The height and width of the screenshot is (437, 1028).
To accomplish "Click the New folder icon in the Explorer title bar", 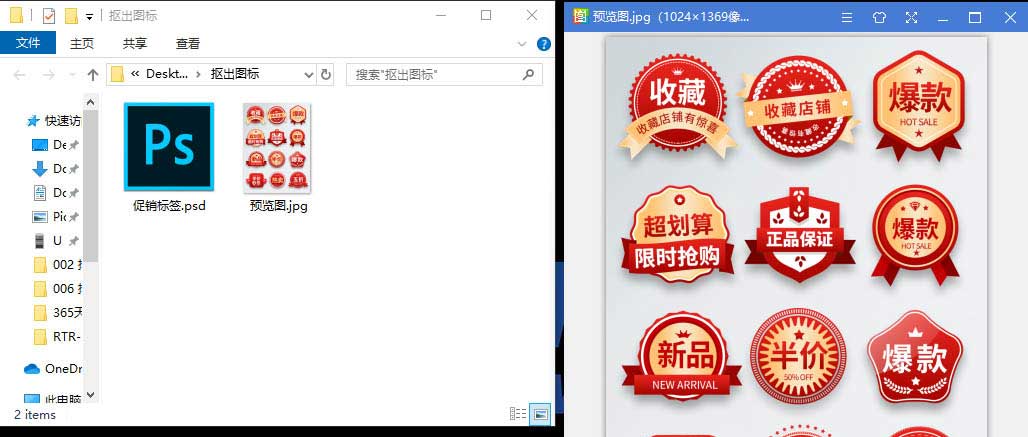I will [71, 16].
